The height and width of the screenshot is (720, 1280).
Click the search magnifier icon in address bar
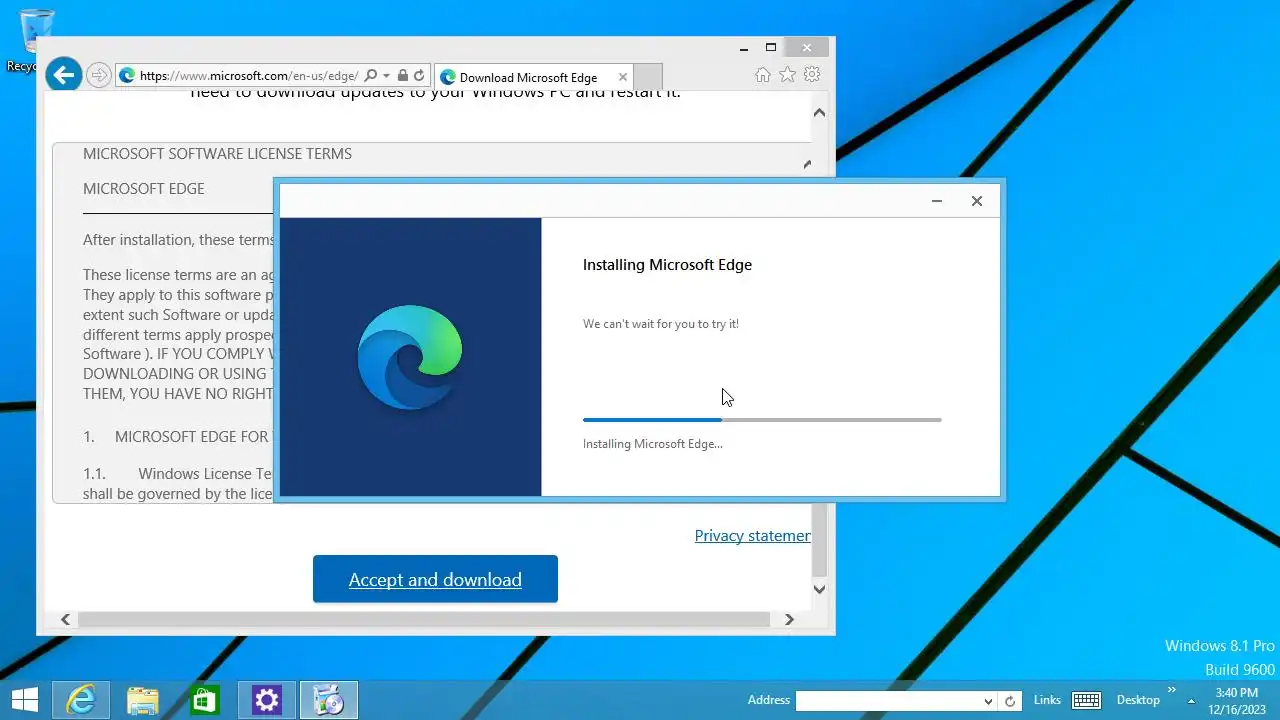coord(371,76)
